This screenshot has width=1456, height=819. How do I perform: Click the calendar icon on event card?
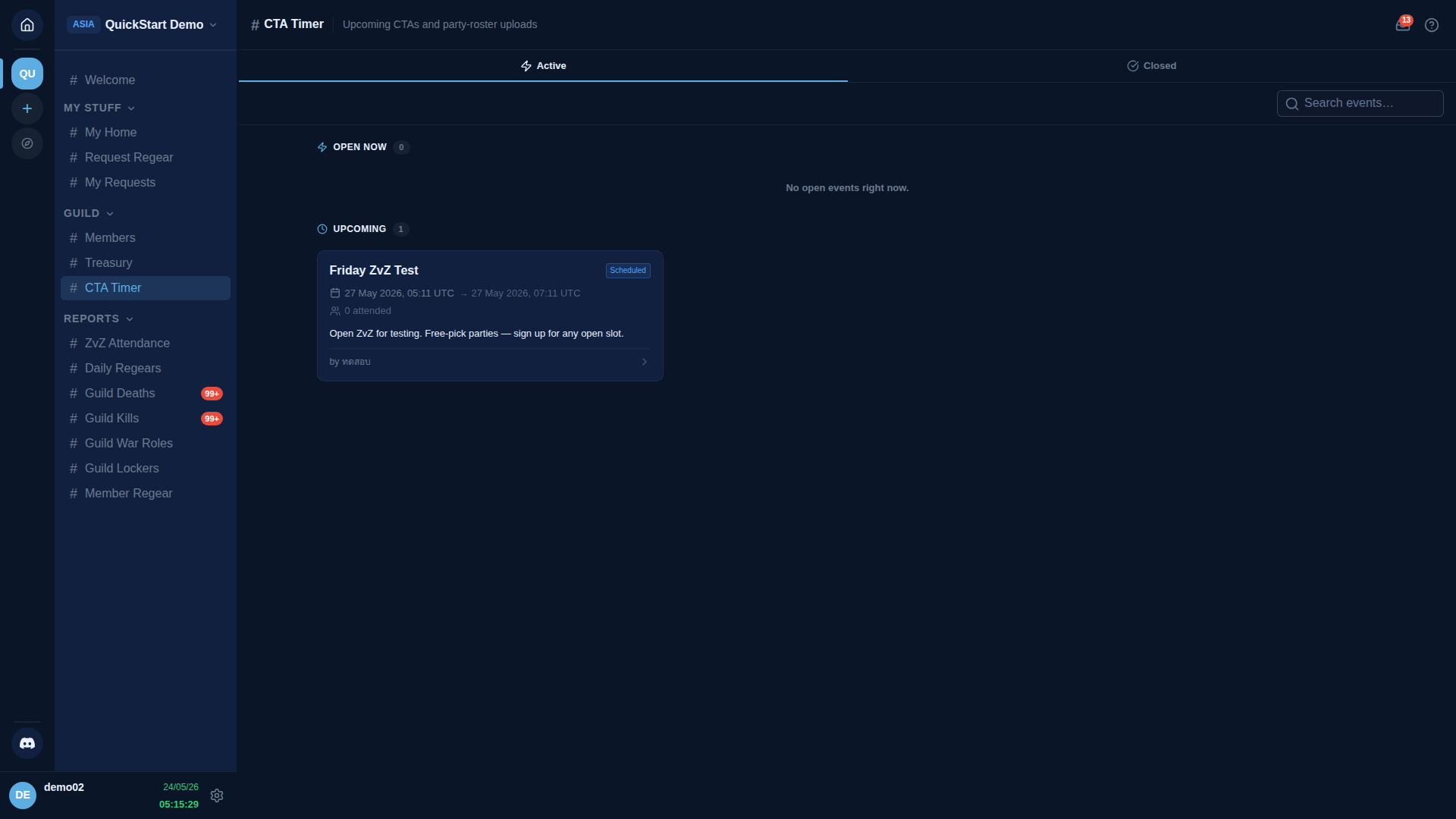[x=335, y=293]
